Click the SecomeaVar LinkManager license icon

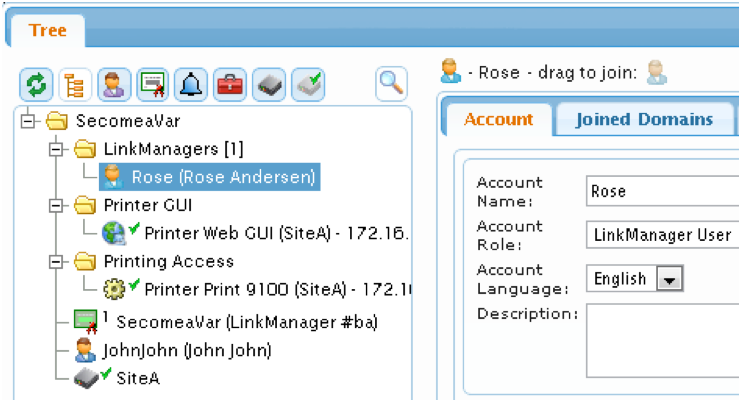[x=86, y=321]
